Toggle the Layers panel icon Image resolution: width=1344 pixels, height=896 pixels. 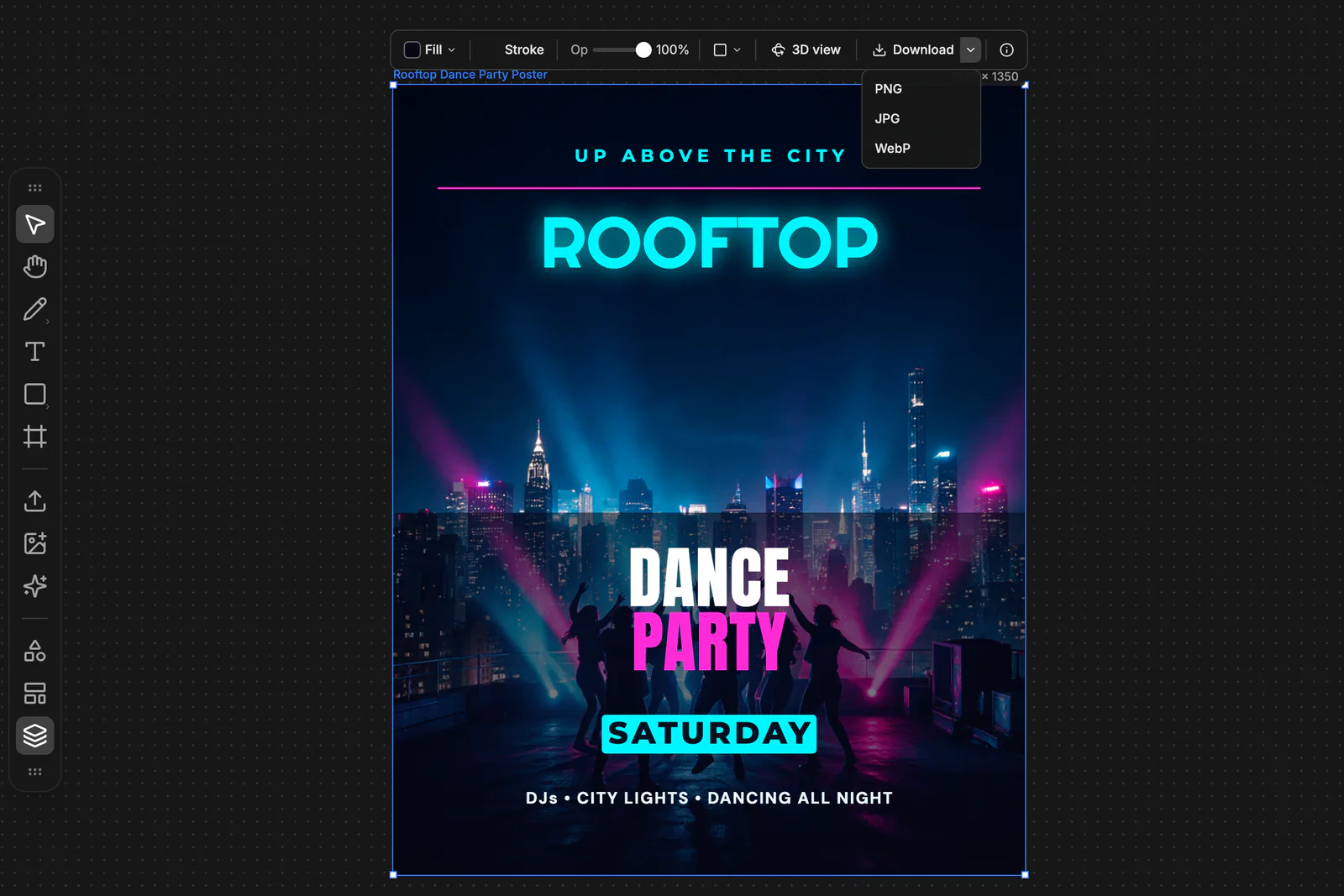[x=34, y=736]
